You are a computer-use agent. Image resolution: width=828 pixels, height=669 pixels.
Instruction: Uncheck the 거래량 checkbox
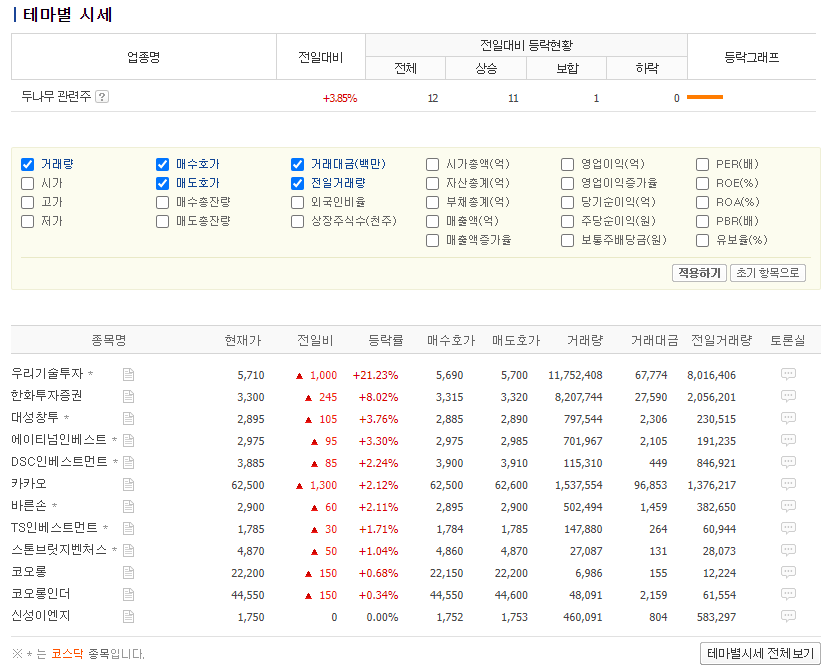(27, 164)
